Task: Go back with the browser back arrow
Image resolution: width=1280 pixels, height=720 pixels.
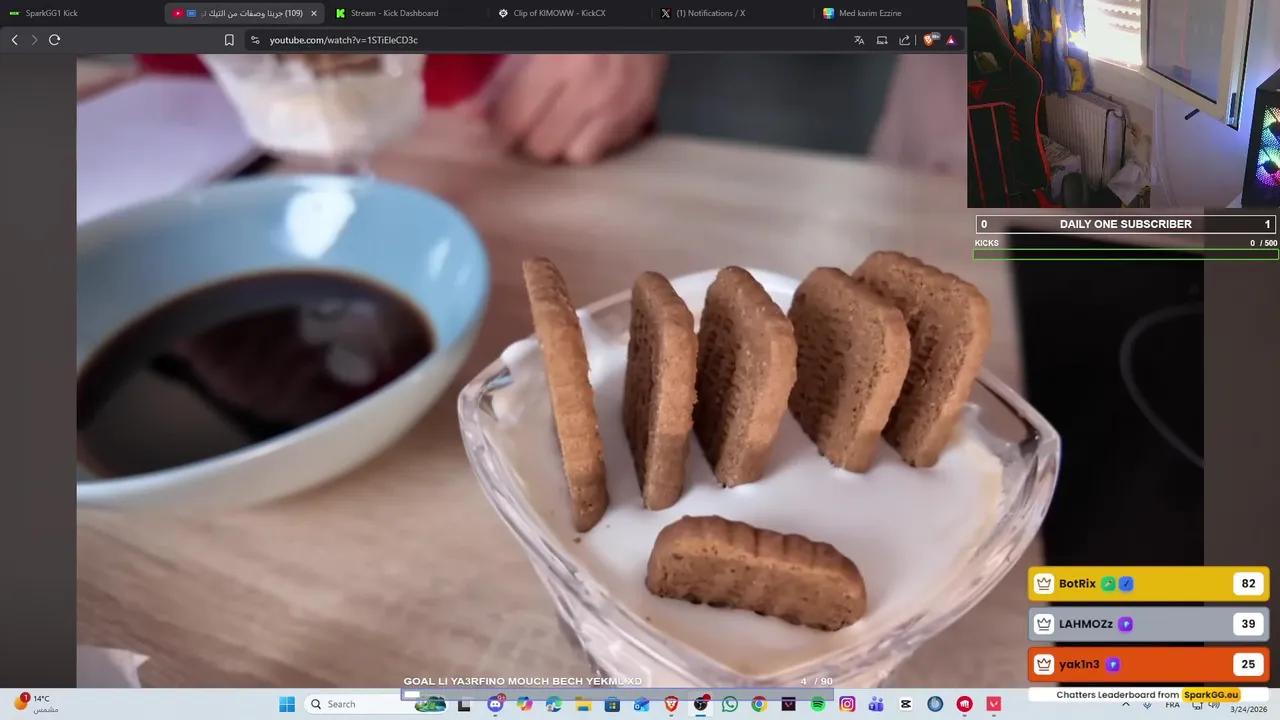Action: click(x=14, y=40)
